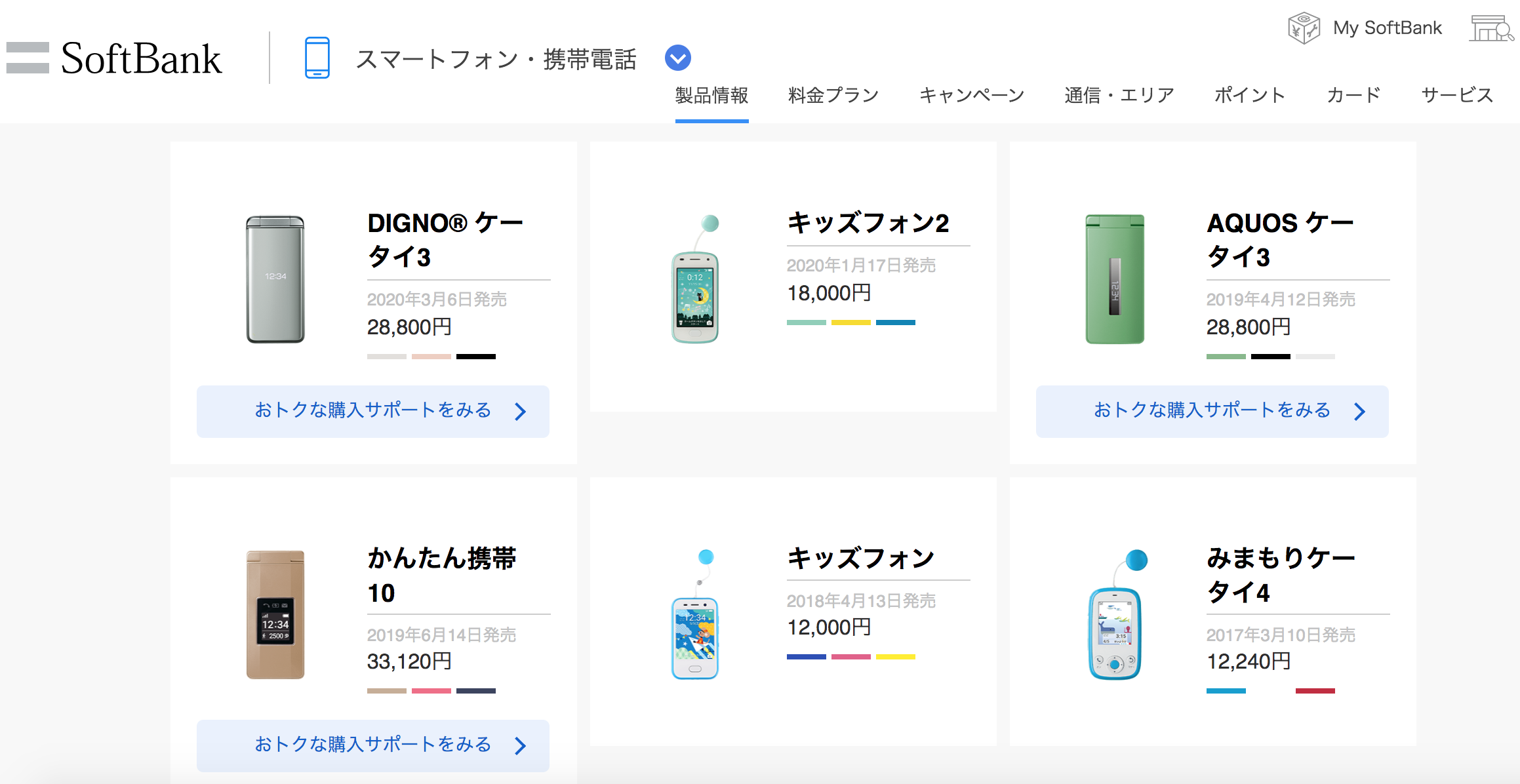Image resolution: width=1520 pixels, height=784 pixels.
Task: Click the shop search icon
Action: click(x=1491, y=28)
